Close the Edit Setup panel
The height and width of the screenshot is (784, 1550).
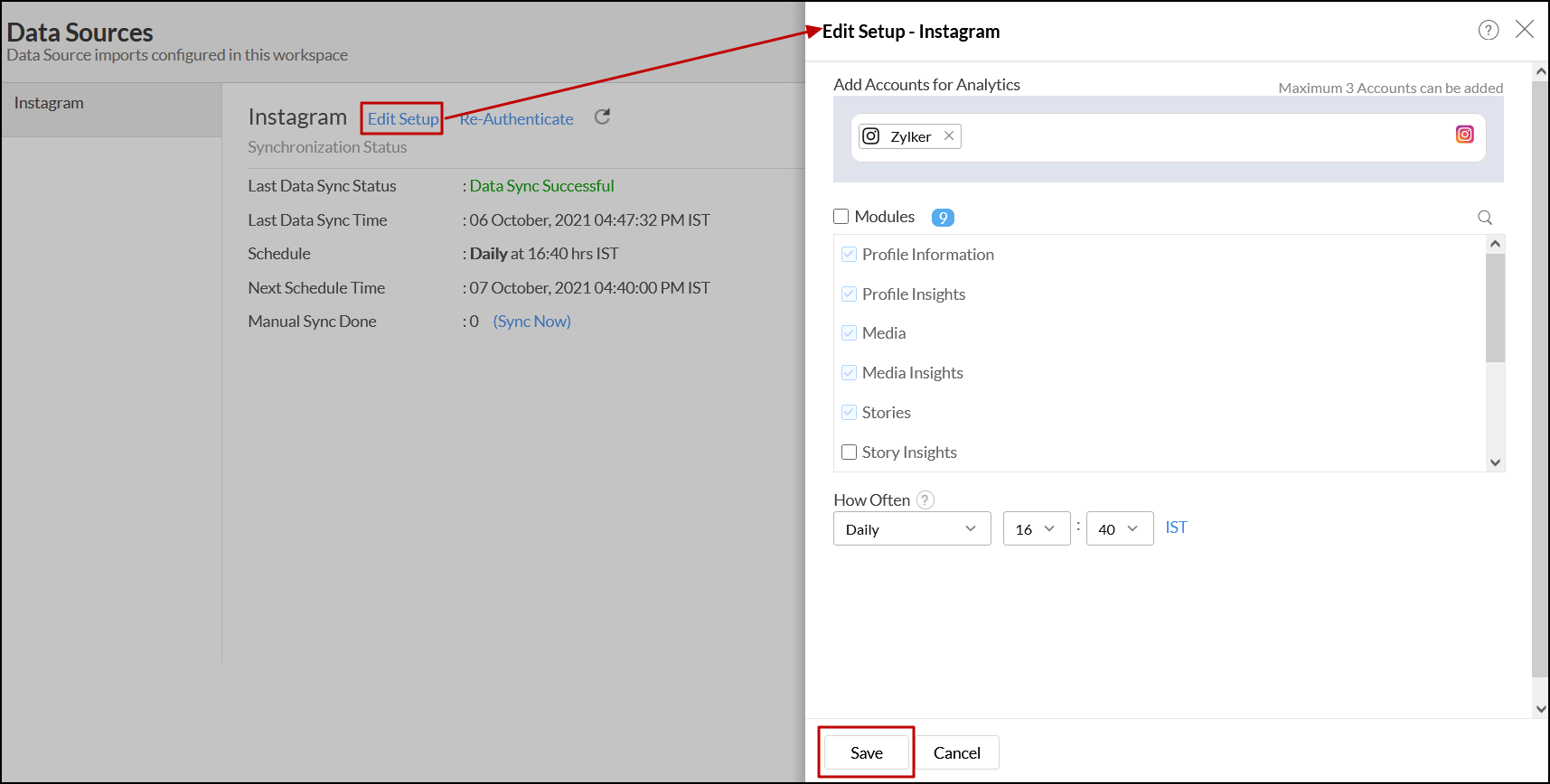1525,30
